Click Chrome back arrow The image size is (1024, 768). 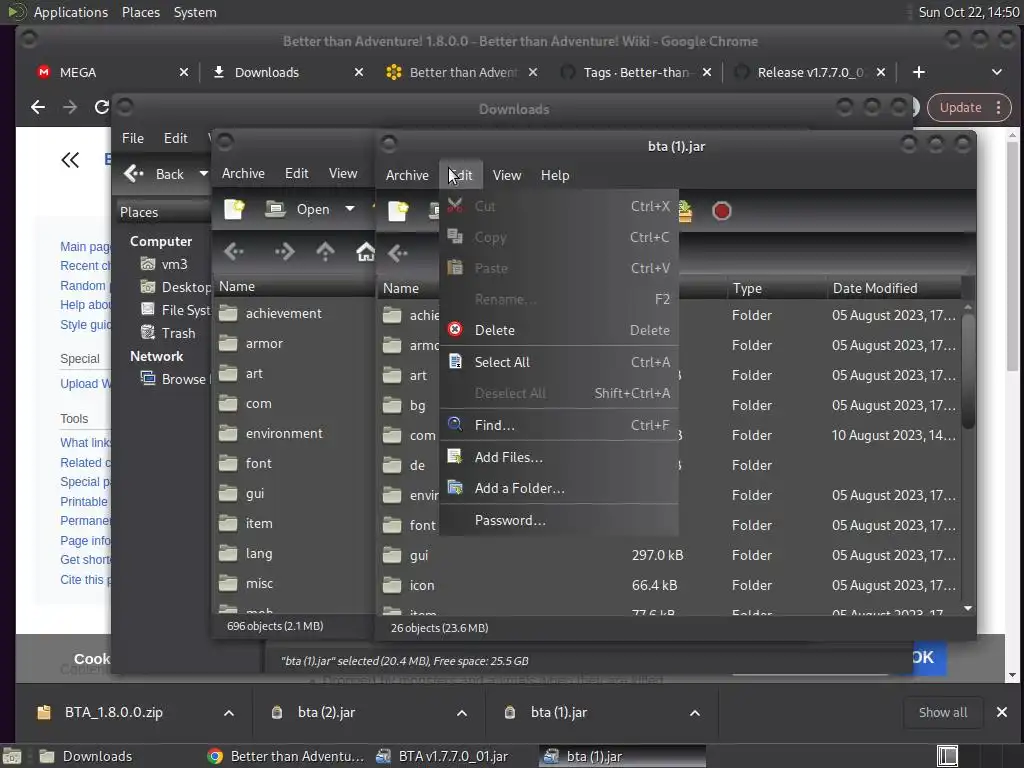pyautogui.click(x=38, y=107)
